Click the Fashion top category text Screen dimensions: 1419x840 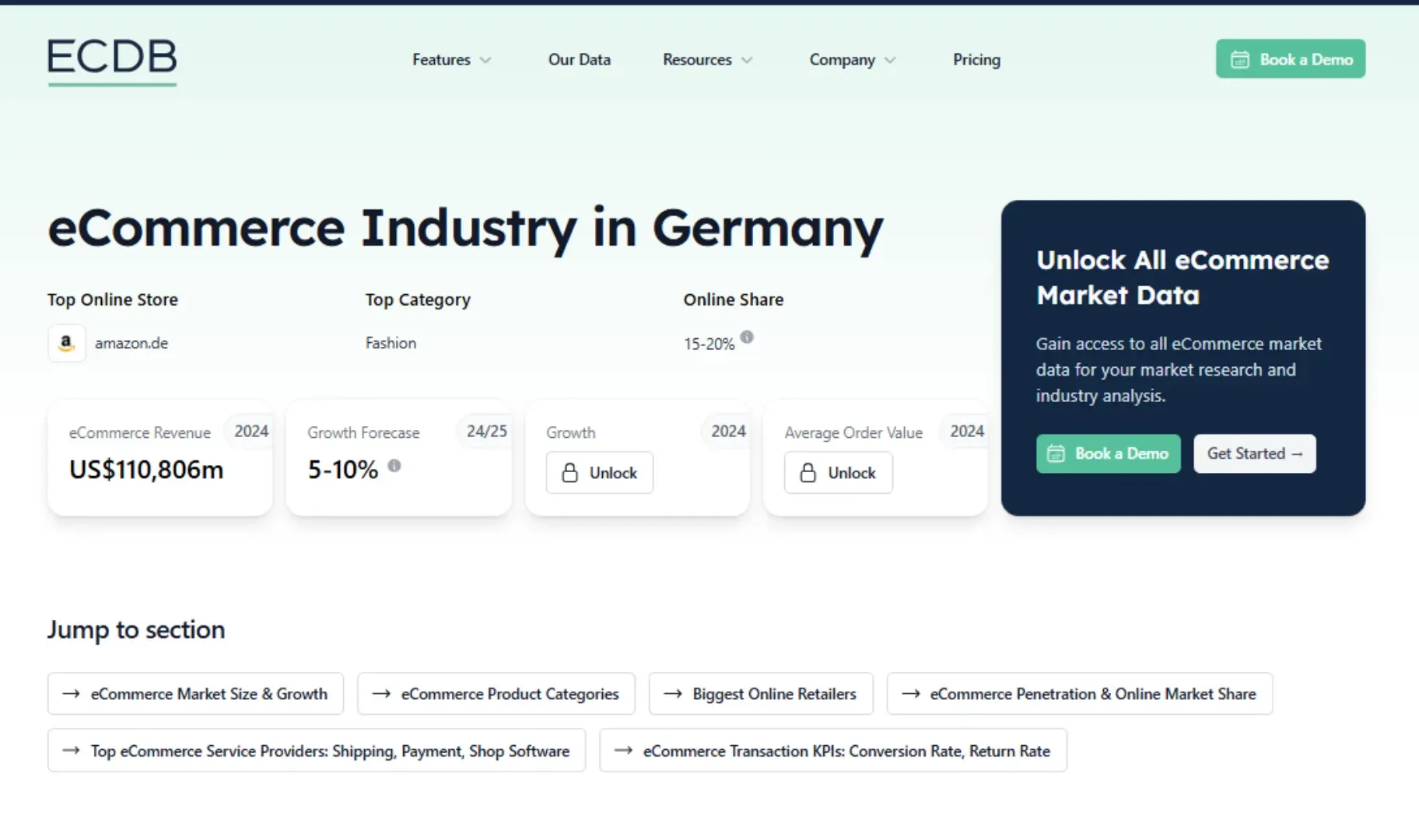[391, 343]
